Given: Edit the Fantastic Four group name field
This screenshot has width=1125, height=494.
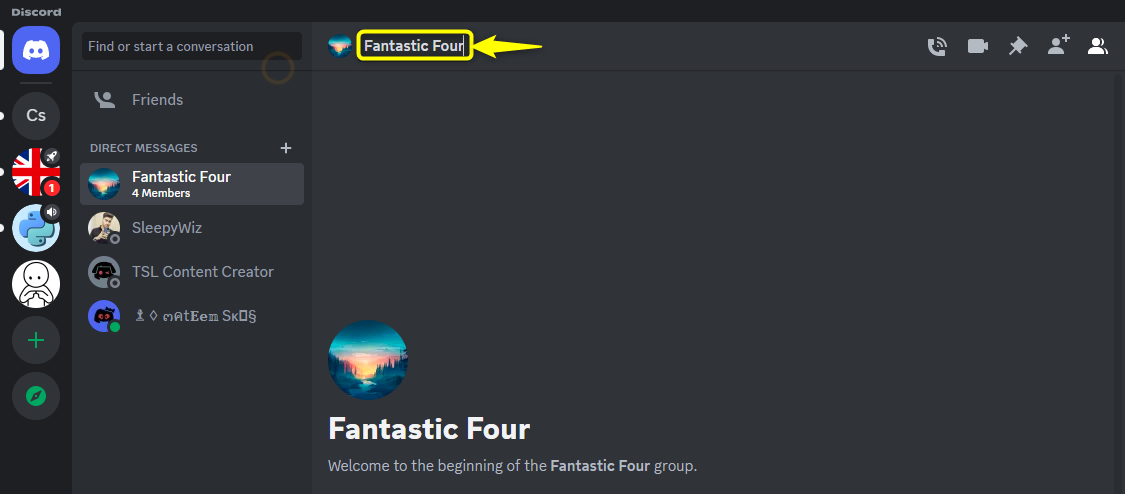Looking at the screenshot, I should click(x=415, y=47).
